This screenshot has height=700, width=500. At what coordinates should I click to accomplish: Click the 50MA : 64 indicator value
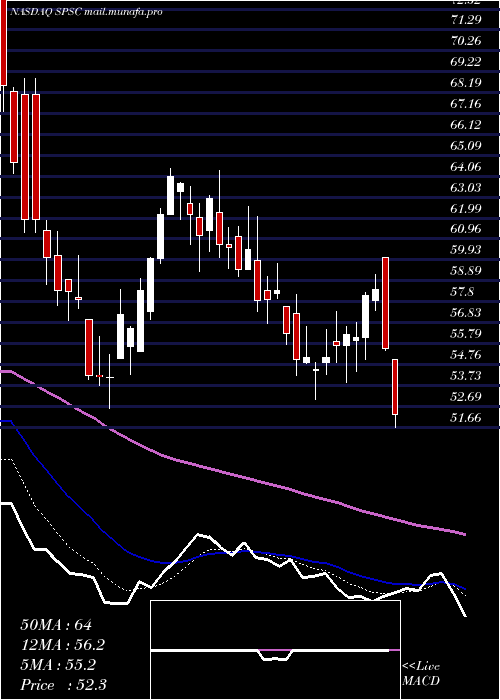pyautogui.click(x=56, y=625)
